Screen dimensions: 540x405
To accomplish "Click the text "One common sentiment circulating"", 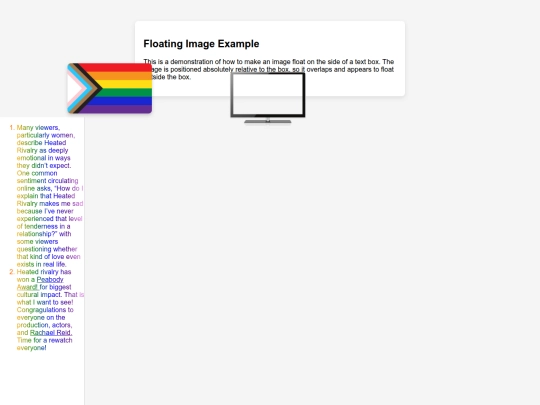I will (47, 177).
